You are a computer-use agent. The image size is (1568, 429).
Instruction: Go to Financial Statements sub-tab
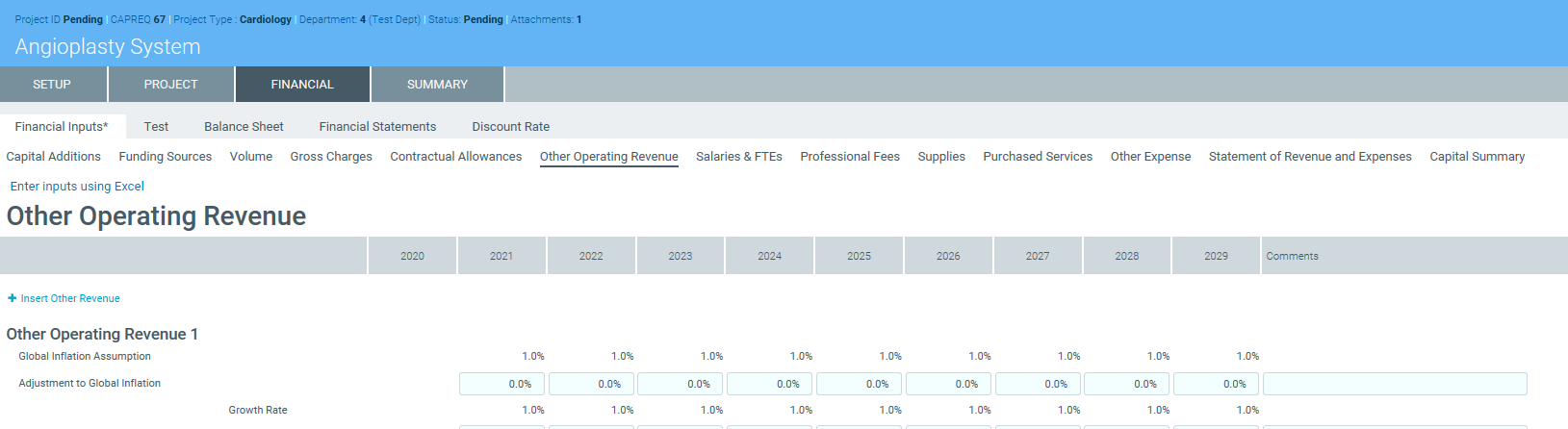tap(377, 127)
